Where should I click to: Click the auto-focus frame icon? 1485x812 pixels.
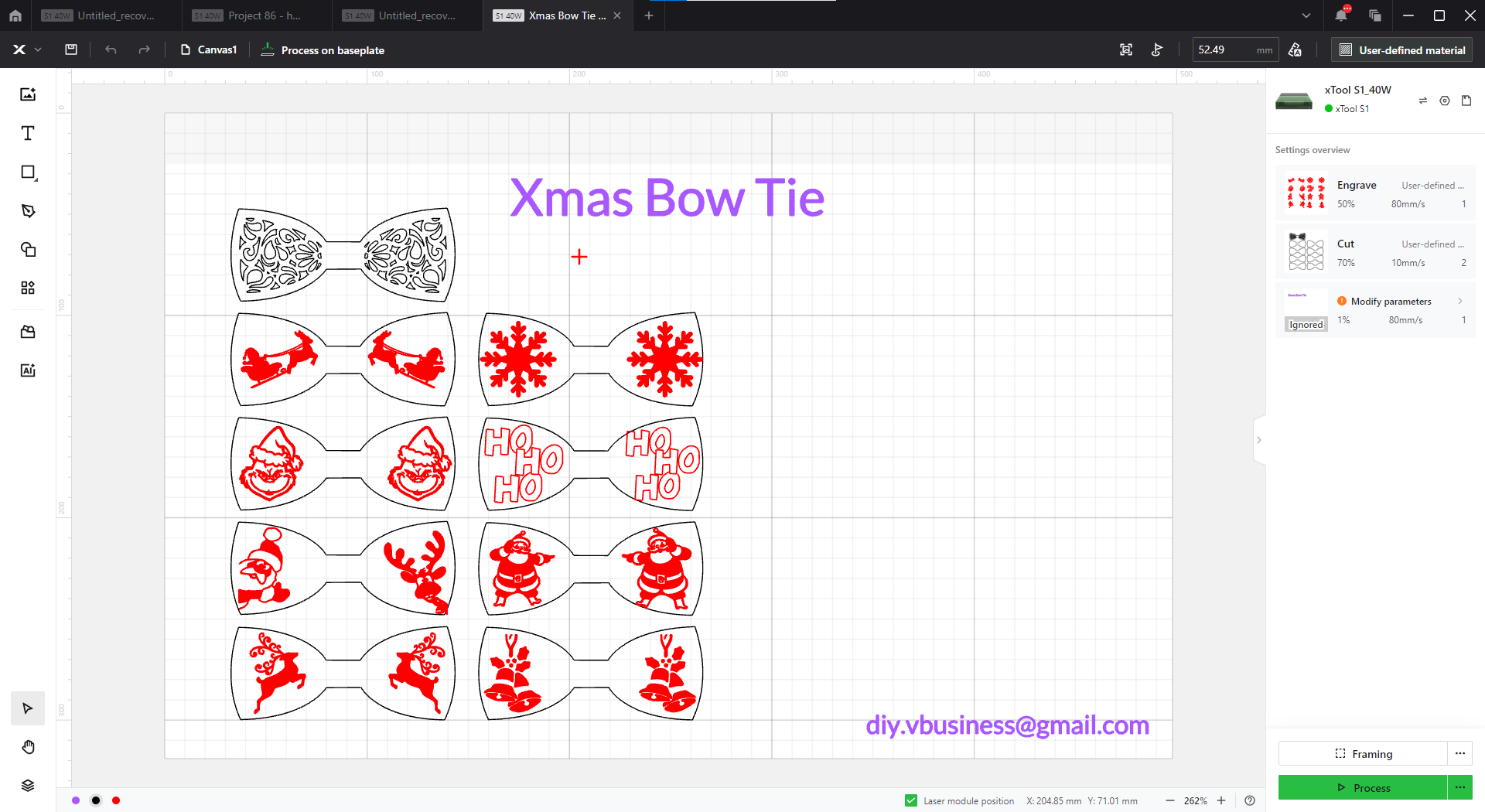pos(1126,49)
